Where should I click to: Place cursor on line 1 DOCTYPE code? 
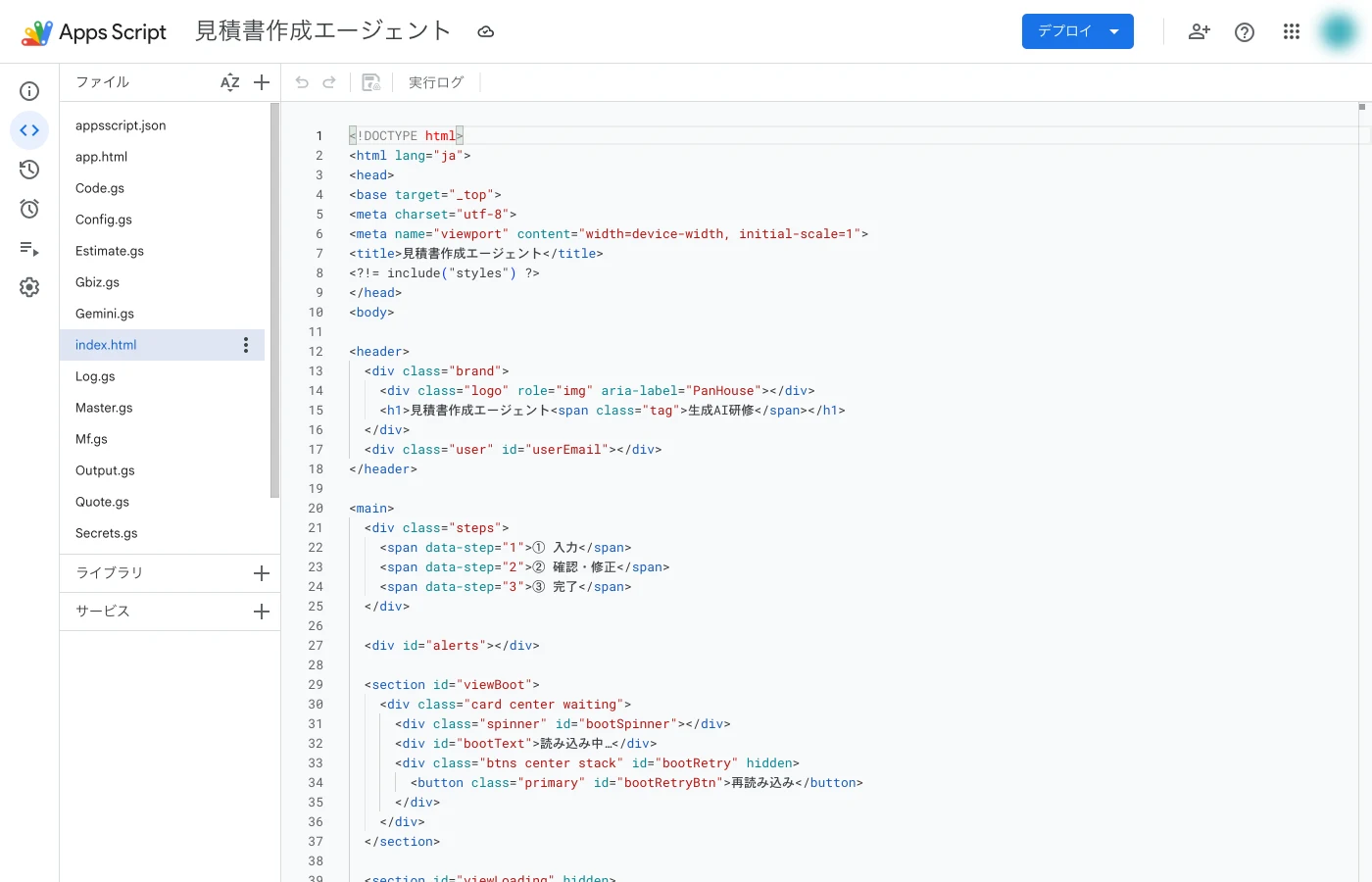(406, 136)
